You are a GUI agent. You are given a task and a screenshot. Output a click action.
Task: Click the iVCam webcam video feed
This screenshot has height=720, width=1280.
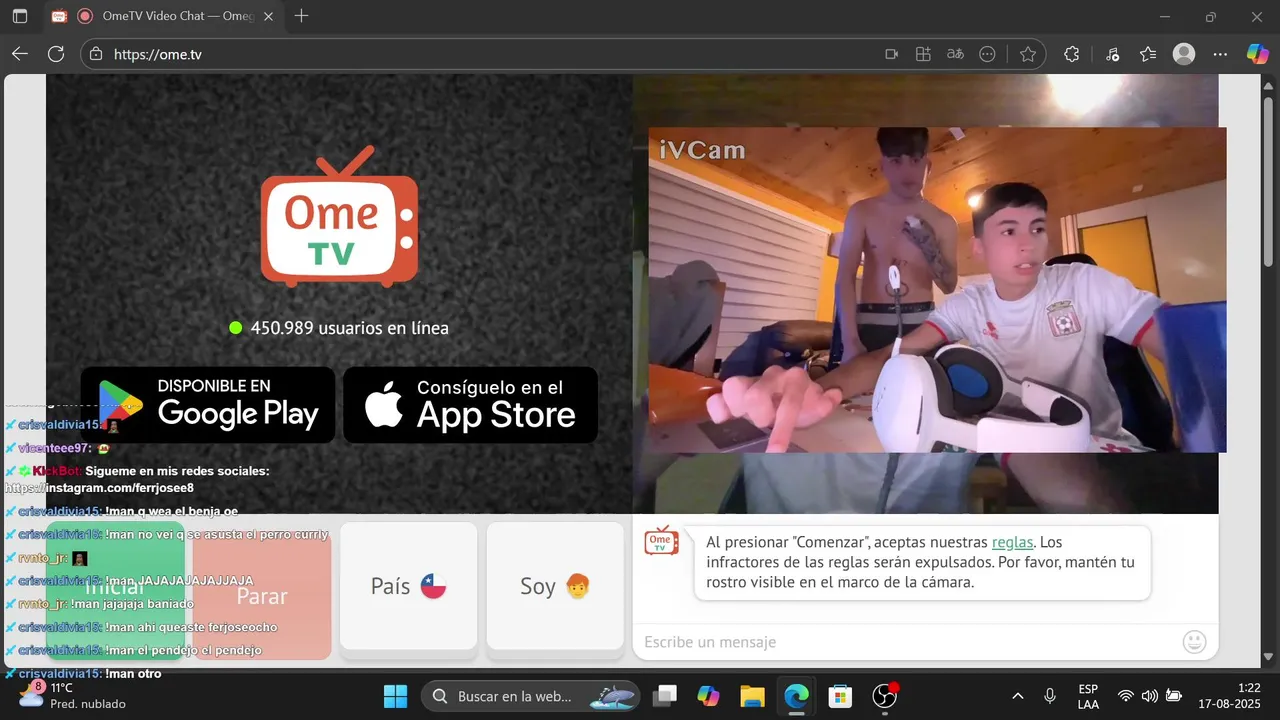937,290
